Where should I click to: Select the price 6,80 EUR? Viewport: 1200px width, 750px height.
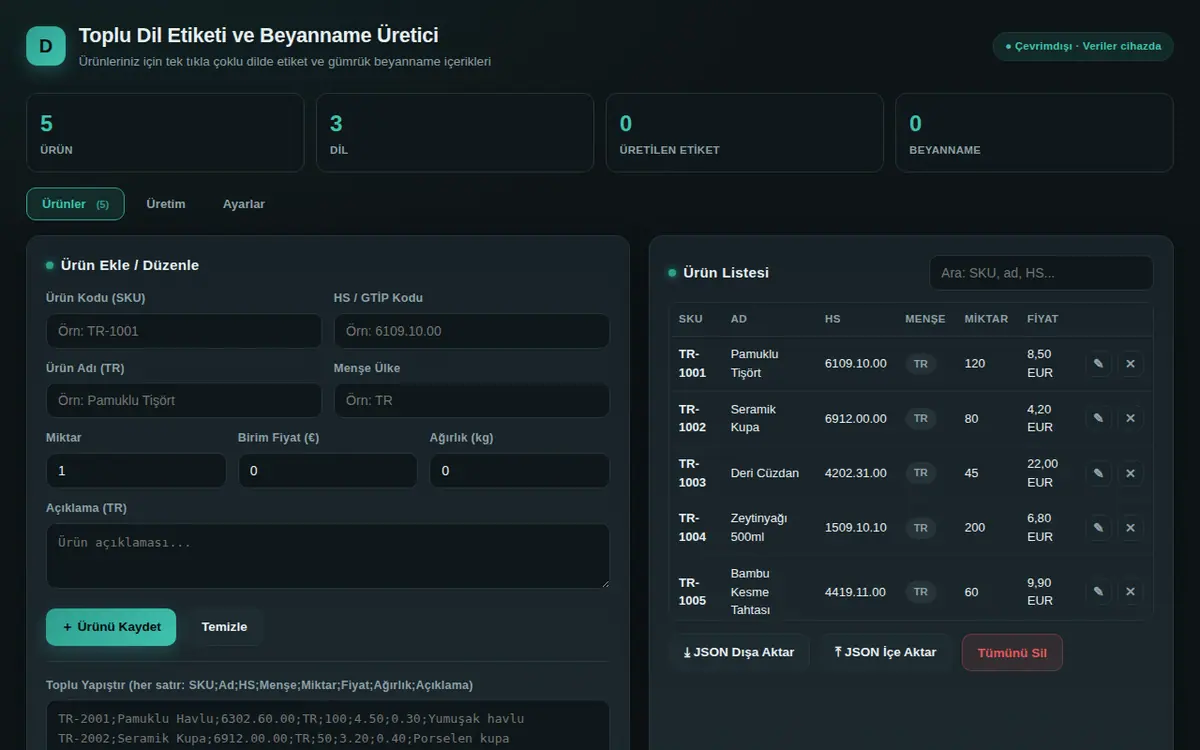1040,528
